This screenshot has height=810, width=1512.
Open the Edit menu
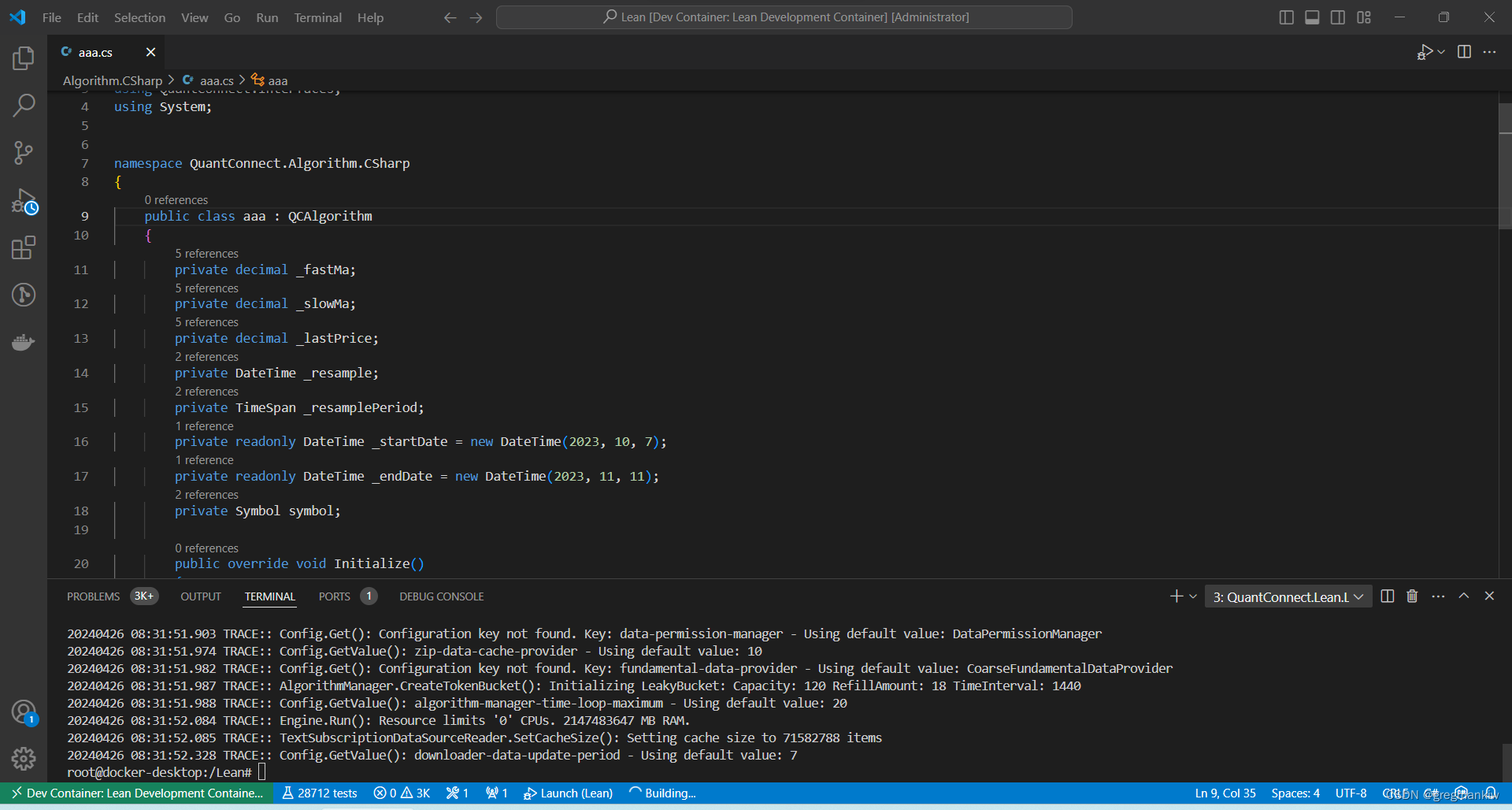click(x=87, y=17)
